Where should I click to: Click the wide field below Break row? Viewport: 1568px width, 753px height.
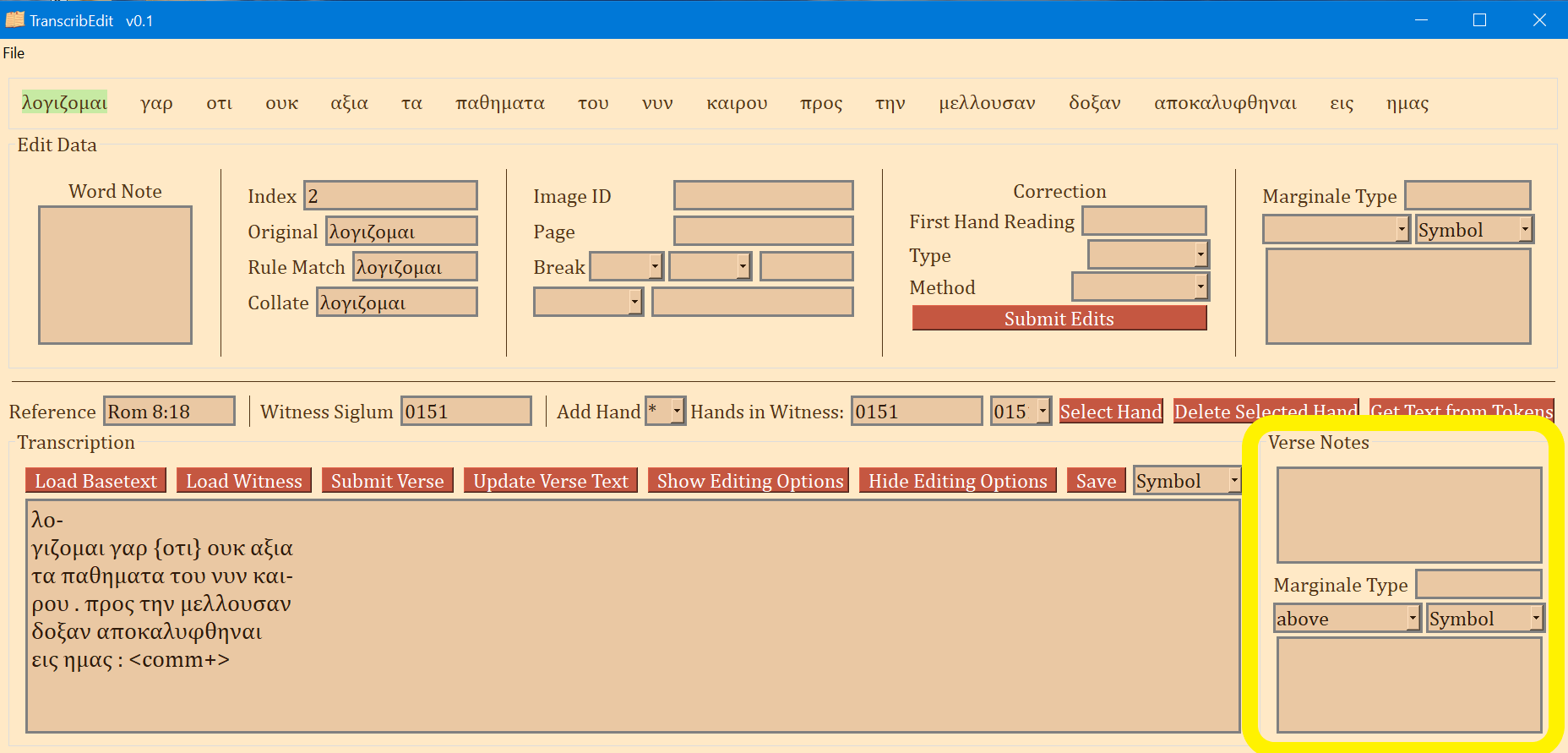(x=752, y=302)
